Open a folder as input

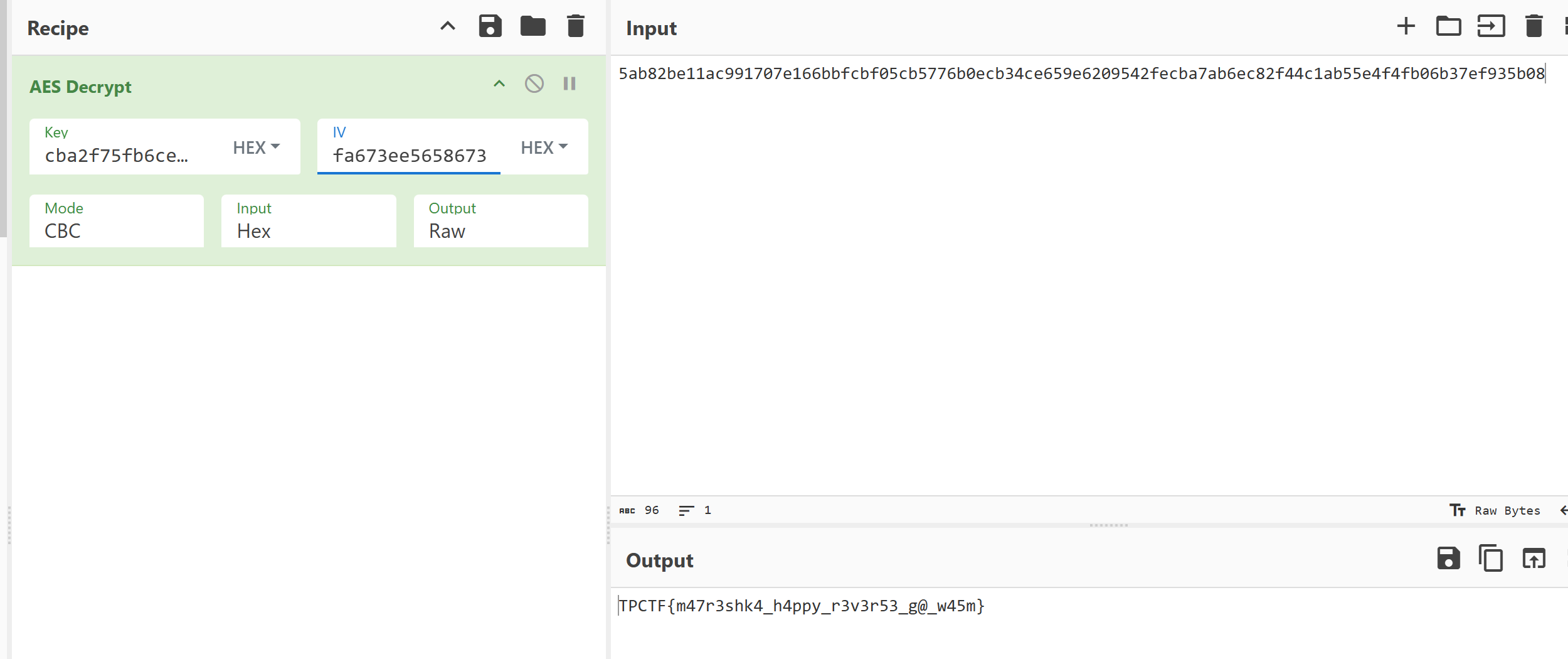click(x=1448, y=26)
